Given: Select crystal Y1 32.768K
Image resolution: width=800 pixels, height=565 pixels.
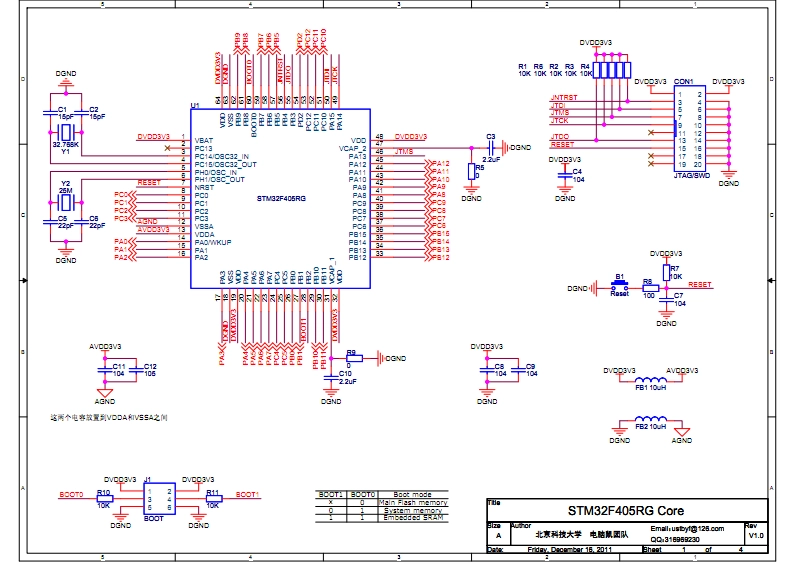Looking at the screenshot, I should click(x=66, y=133).
